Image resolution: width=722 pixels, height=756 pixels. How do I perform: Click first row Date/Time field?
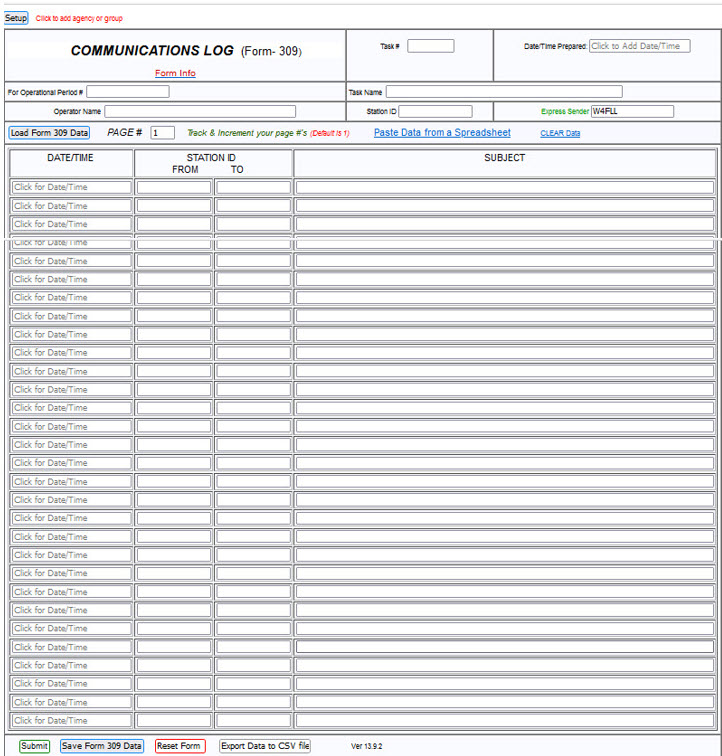(x=71, y=187)
